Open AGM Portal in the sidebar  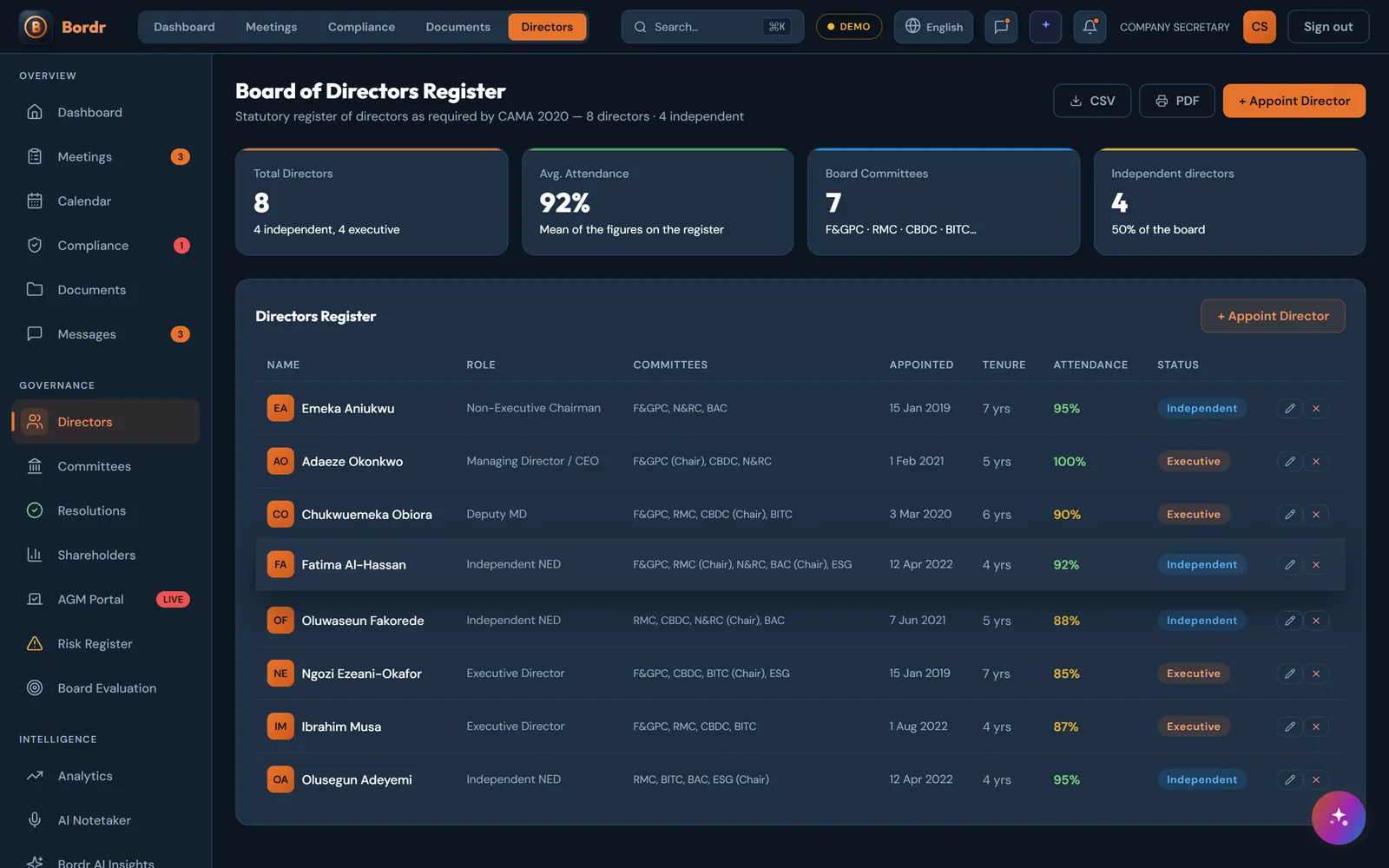tap(106, 599)
